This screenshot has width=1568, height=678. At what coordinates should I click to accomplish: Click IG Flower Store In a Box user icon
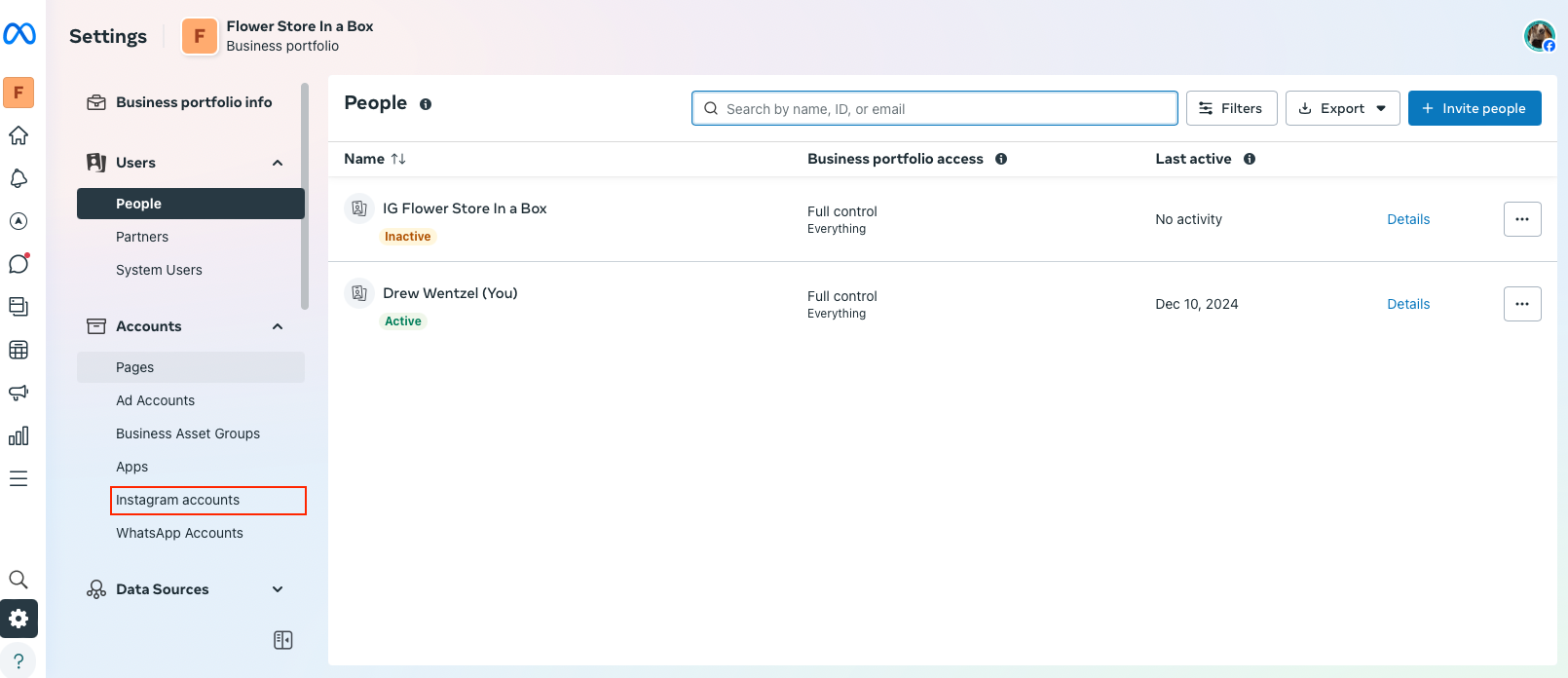(359, 208)
